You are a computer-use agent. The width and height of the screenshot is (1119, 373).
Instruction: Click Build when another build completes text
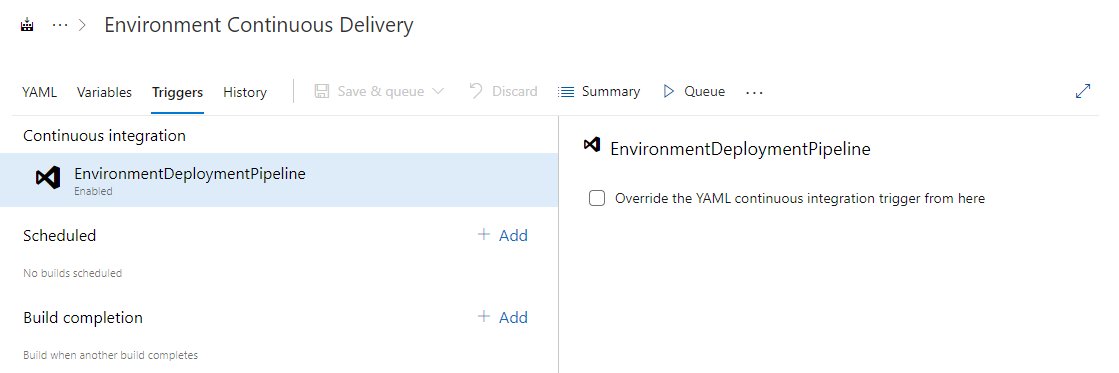(111, 355)
